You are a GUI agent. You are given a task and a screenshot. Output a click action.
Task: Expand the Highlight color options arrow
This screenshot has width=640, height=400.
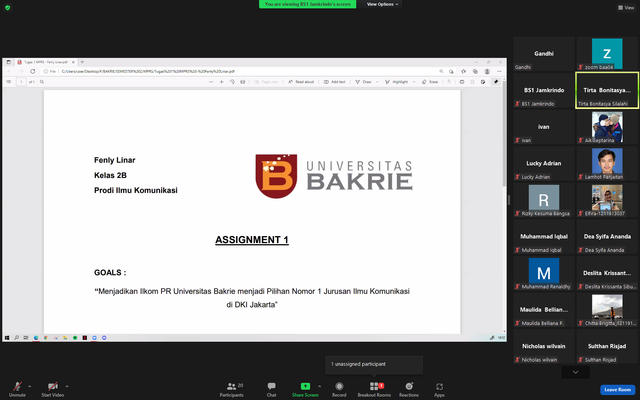413,82
